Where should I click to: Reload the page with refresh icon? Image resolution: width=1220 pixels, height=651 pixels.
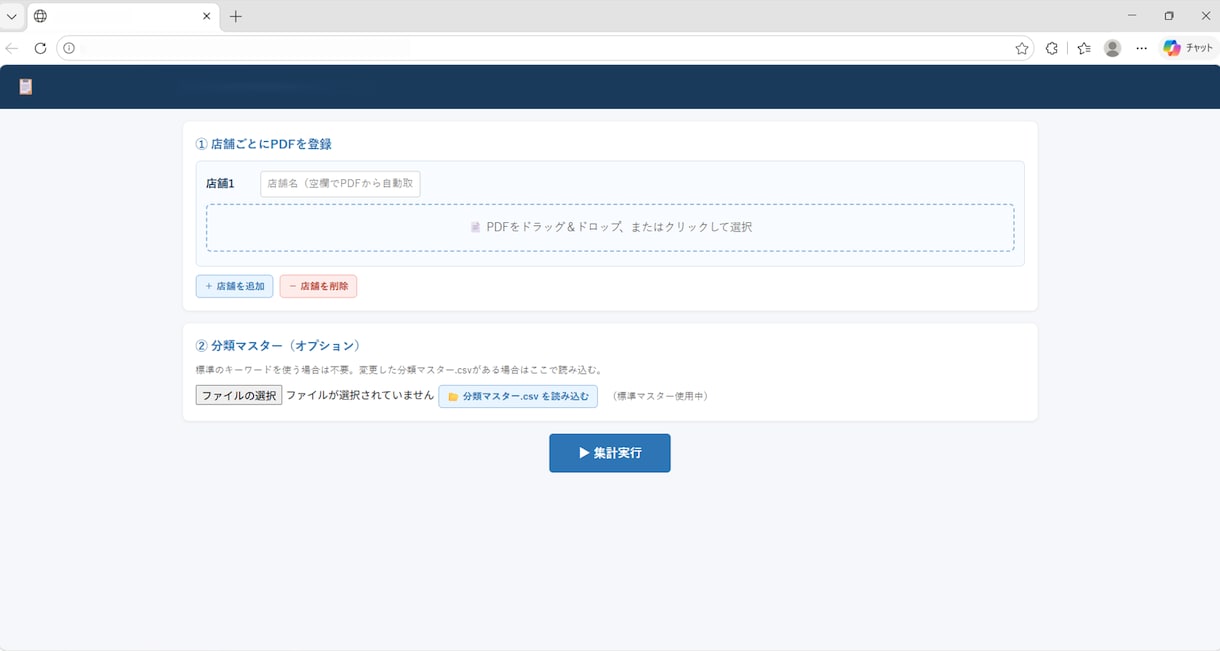click(40, 48)
